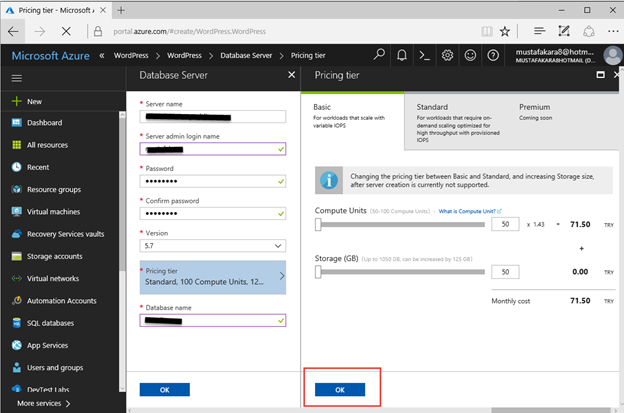Click the feedback smiley icon
The width and height of the screenshot is (624, 413).
[470, 55]
